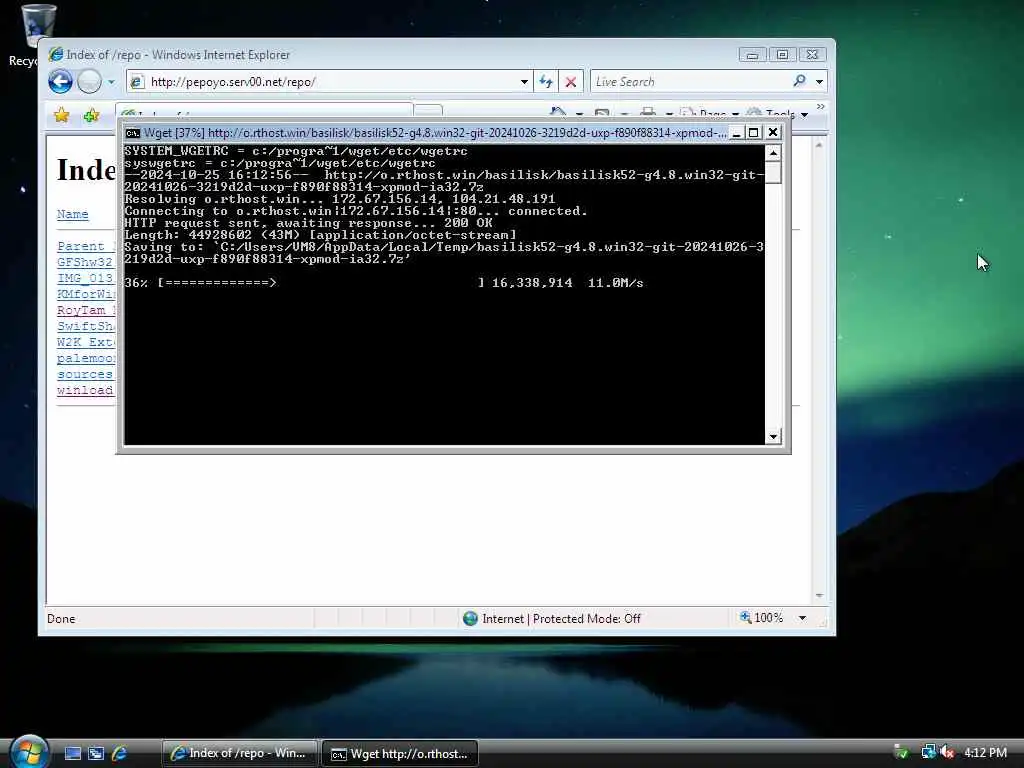Click the 100% zoom level button
Screen dimensions: 1024x768
click(761, 618)
